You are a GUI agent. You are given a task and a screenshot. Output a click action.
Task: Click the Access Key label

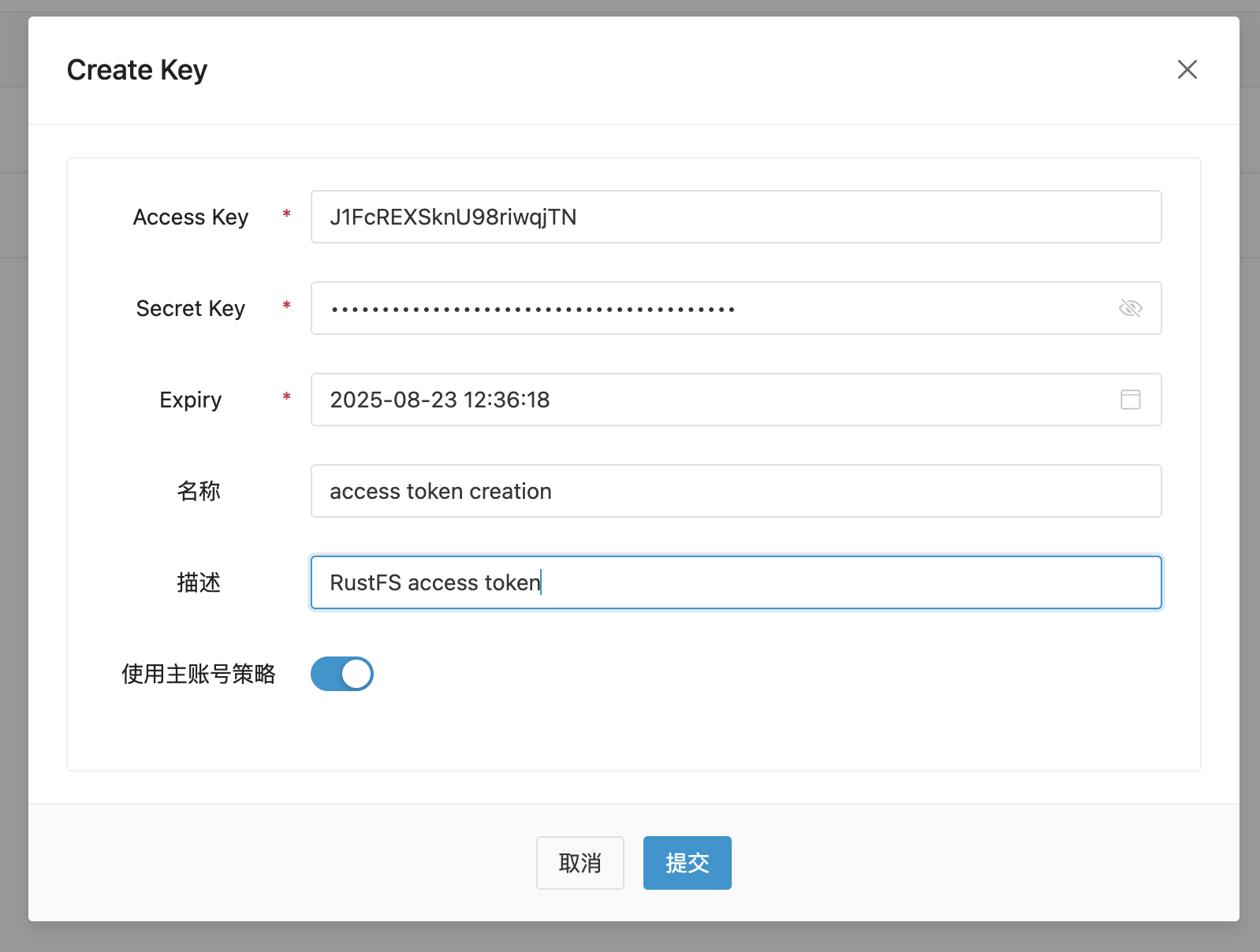[191, 217]
